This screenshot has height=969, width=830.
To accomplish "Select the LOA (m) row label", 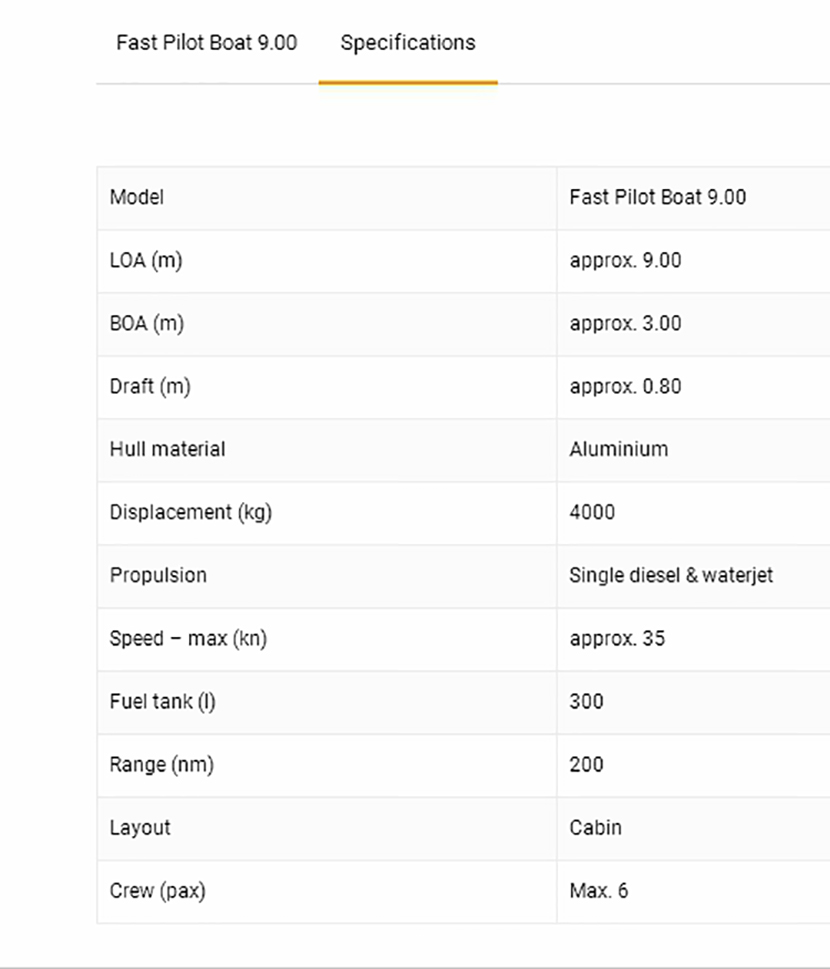I will (146, 260).
